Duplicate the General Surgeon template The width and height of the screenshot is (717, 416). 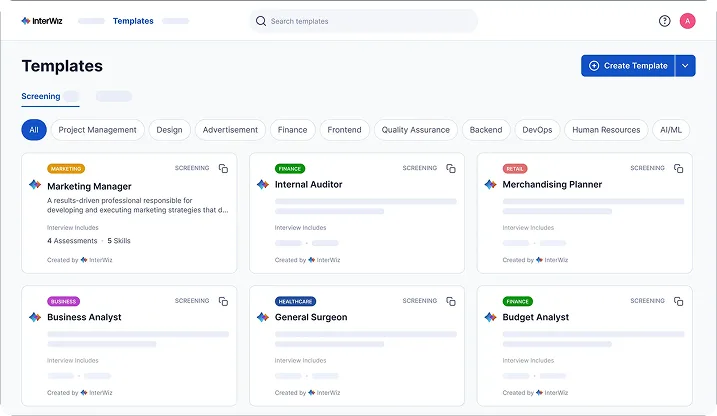tap(451, 301)
